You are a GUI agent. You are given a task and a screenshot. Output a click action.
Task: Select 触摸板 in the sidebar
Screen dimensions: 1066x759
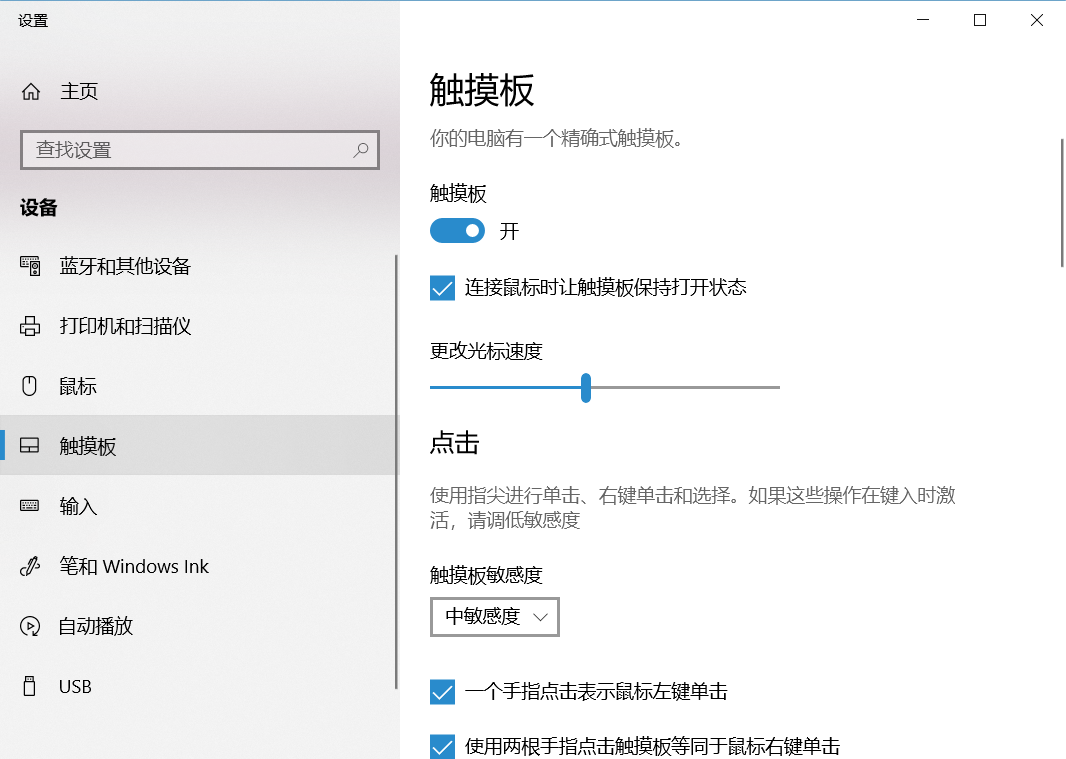point(88,446)
